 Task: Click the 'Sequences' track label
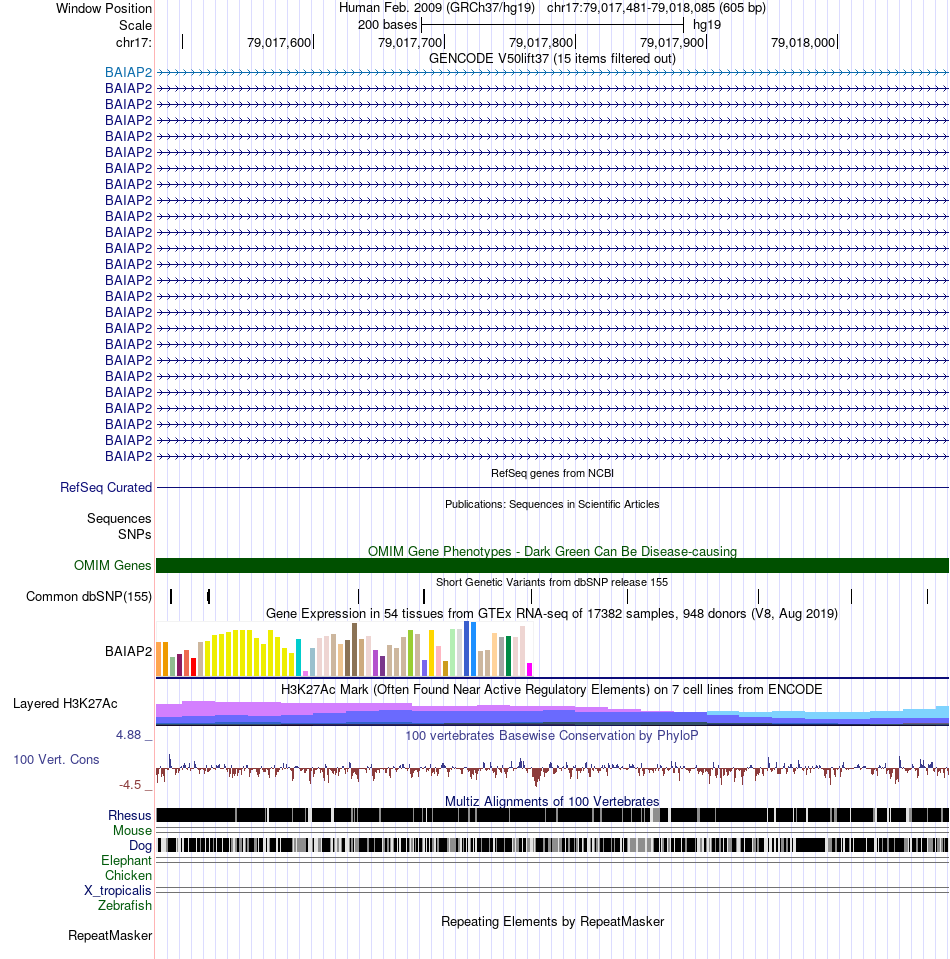(x=119, y=519)
